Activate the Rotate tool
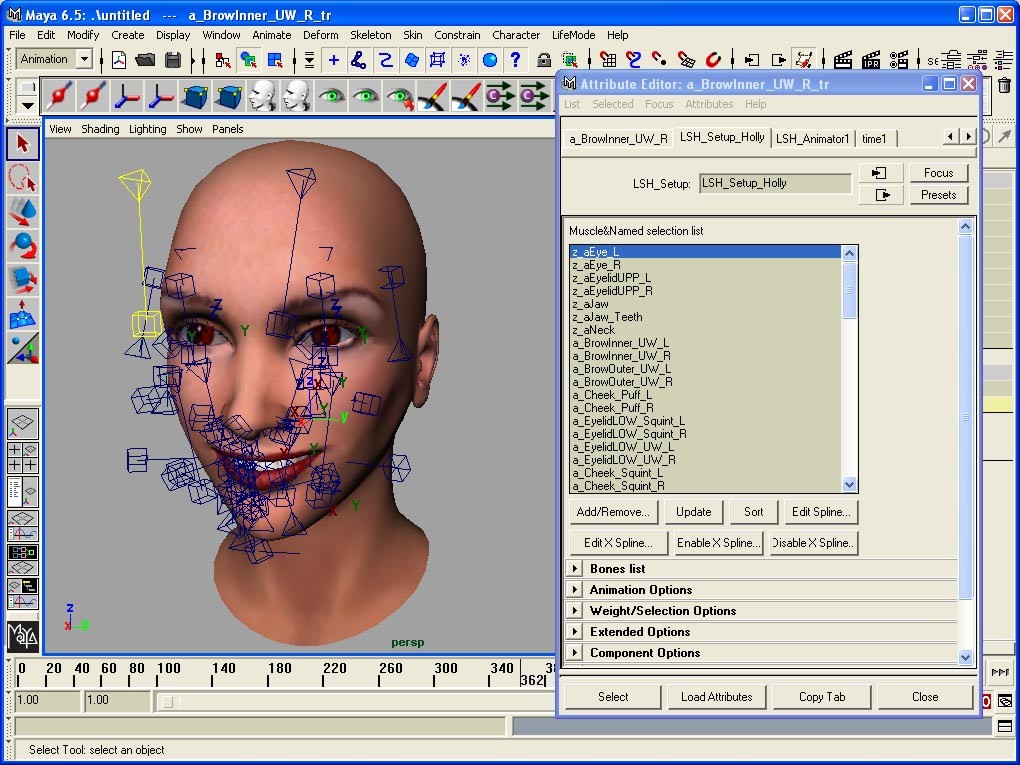This screenshot has width=1020, height=765. pos(23,245)
